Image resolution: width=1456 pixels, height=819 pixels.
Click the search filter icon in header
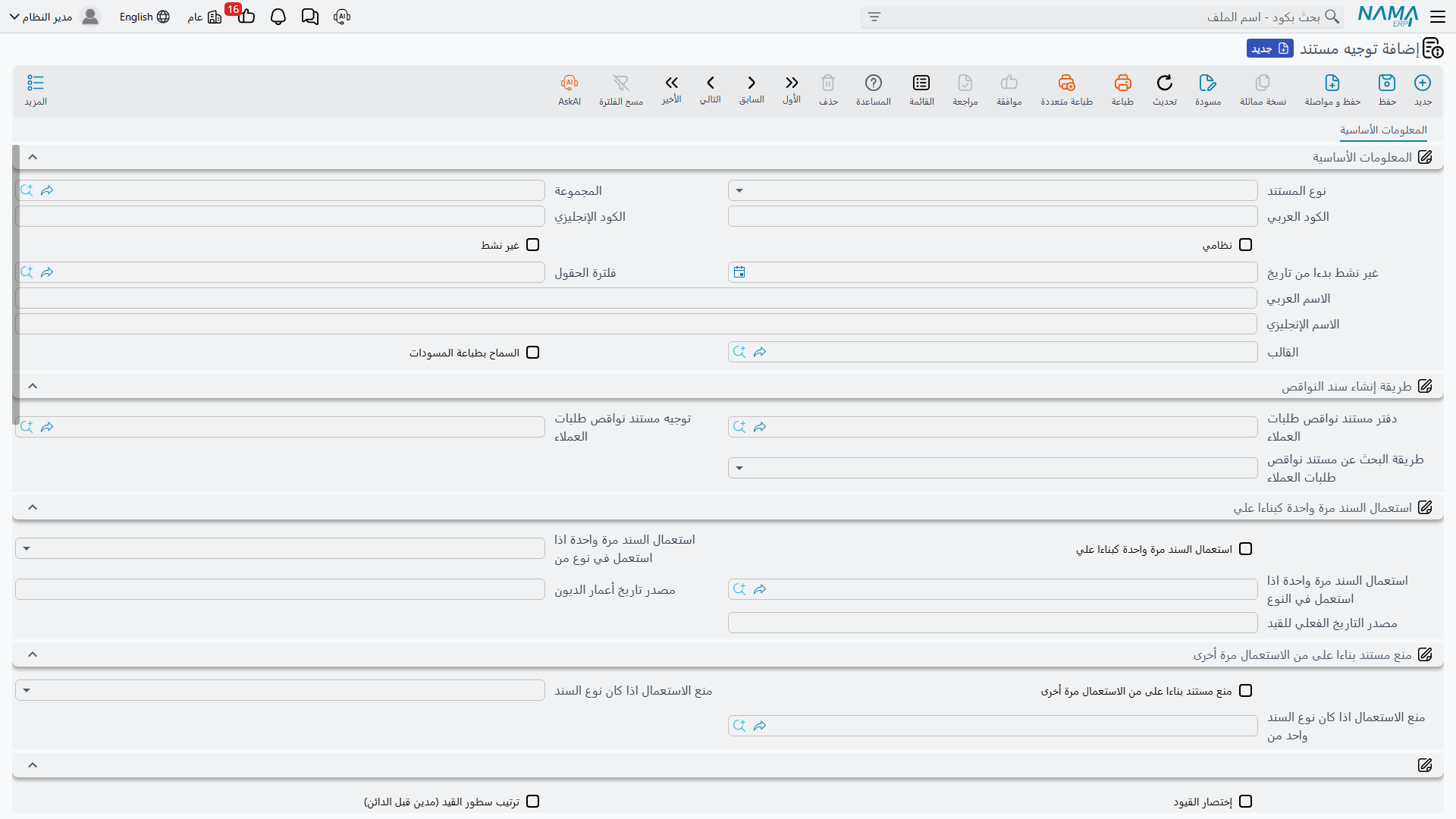click(874, 17)
